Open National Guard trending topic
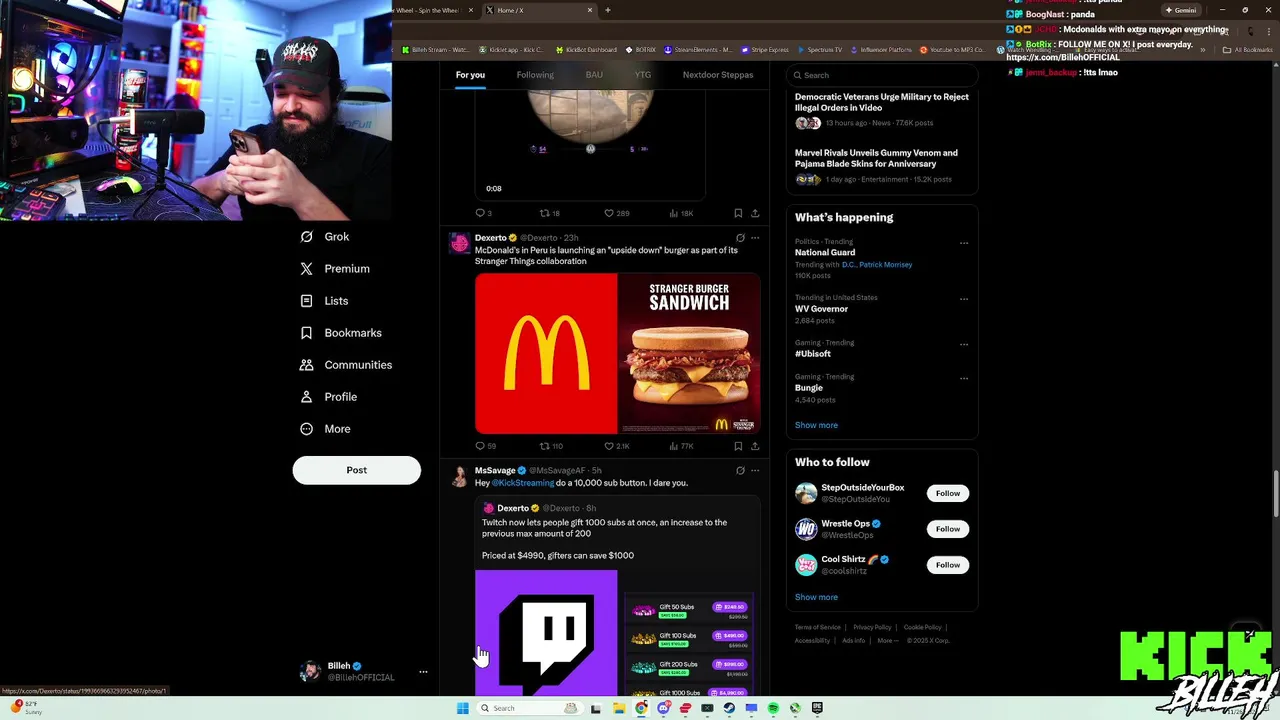Screen dimensions: 1280x720 tap(825, 253)
